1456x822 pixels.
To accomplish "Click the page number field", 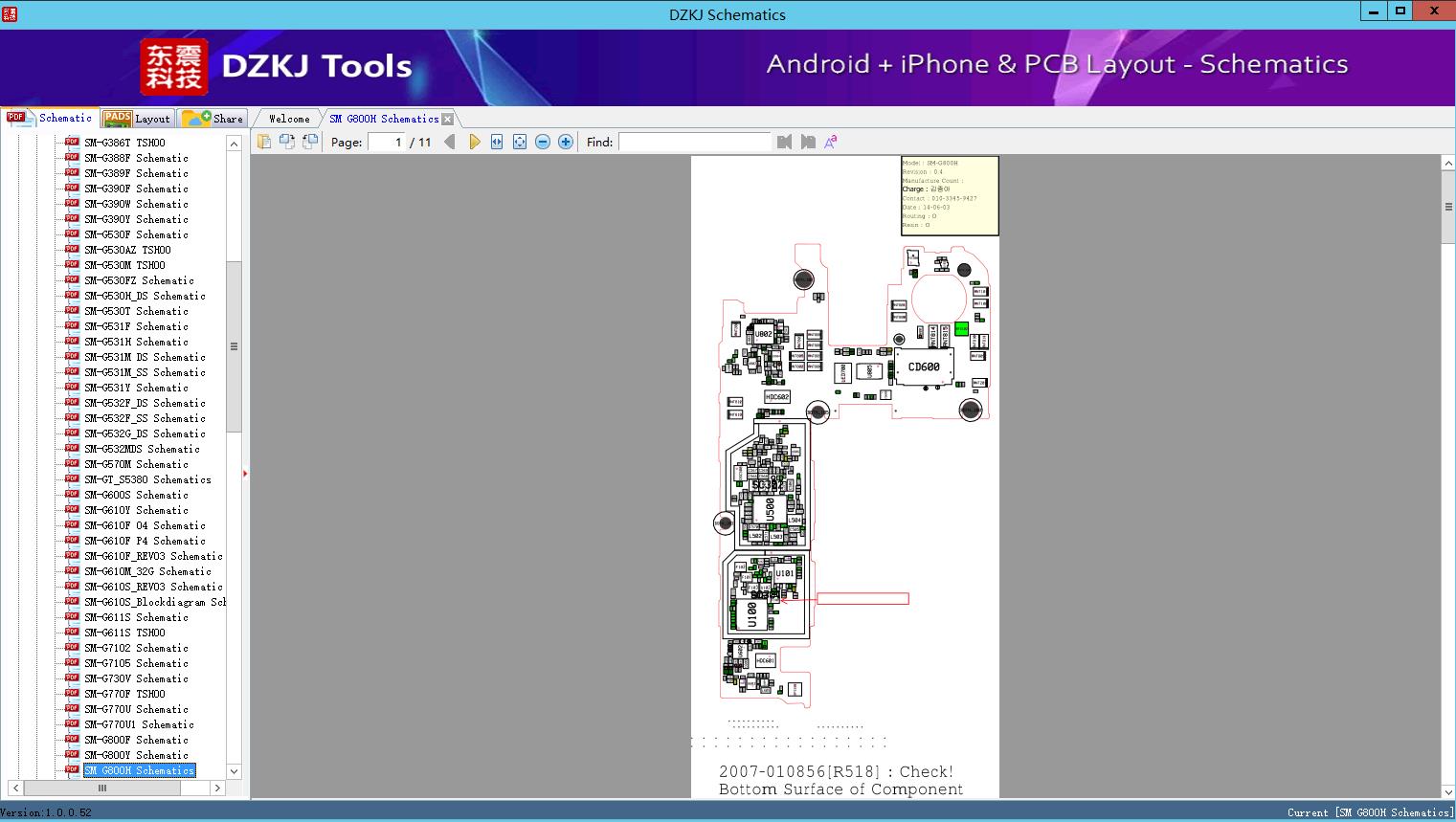I will [x=386, y=142].
